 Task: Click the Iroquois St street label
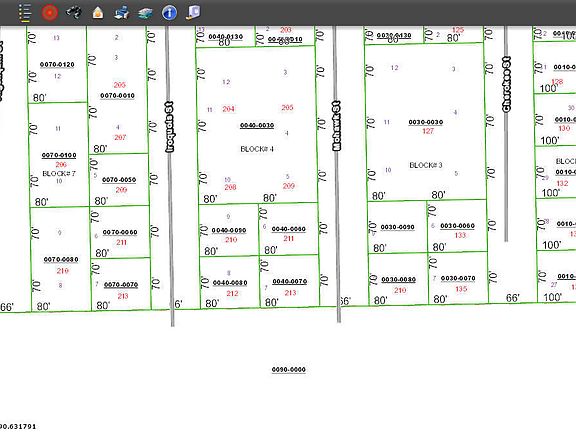pos(169,127)
